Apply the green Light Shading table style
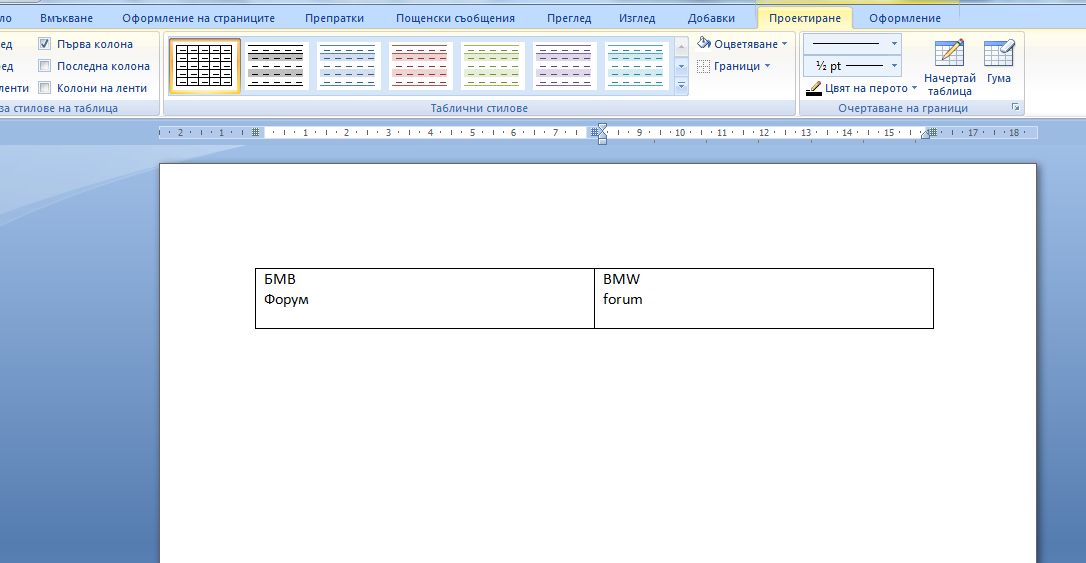Image resolution: width=1086 pixels, height=563 pixels. coord(492,66)
